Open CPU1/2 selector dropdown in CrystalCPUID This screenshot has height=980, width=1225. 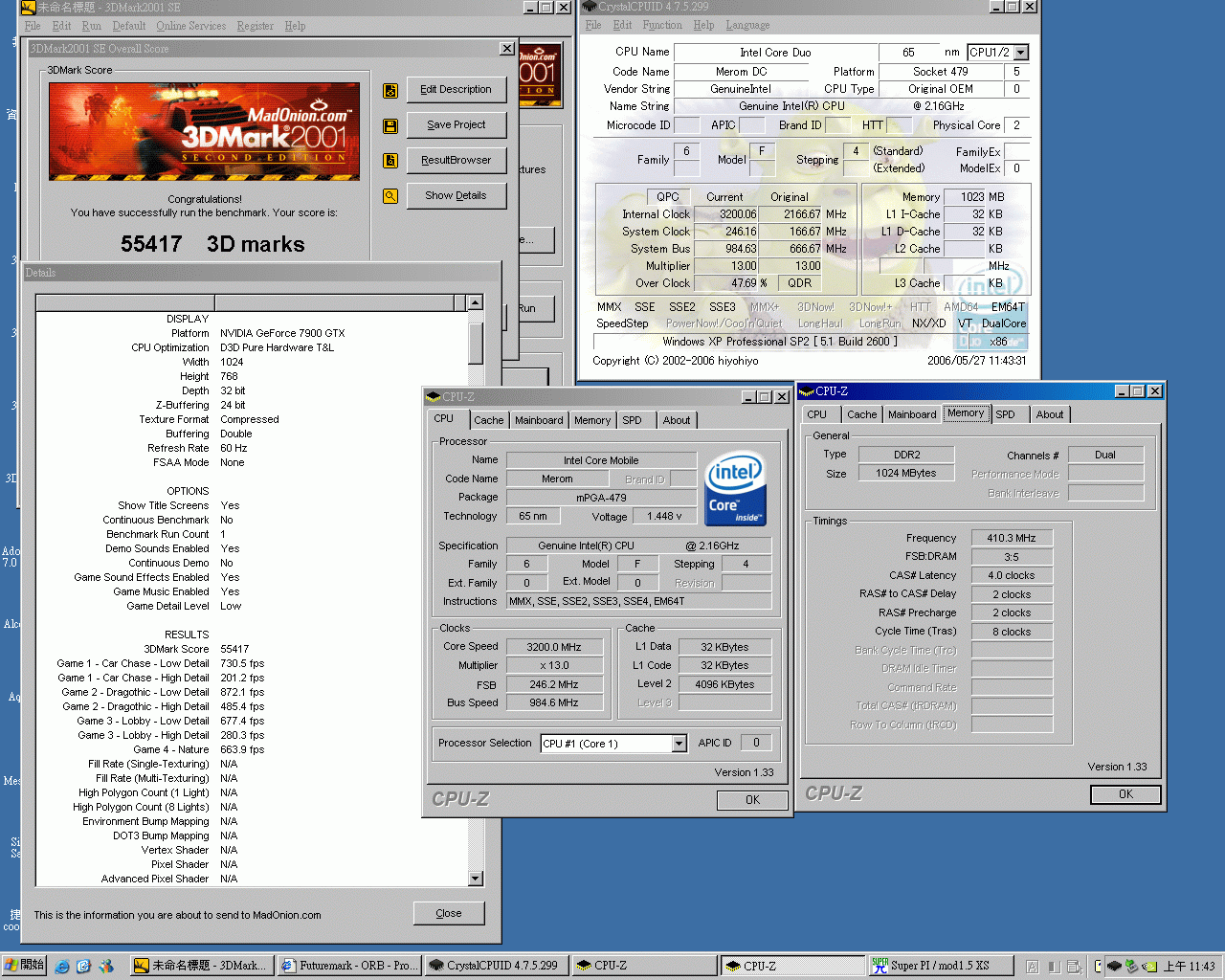click(x=1021, y=53)
